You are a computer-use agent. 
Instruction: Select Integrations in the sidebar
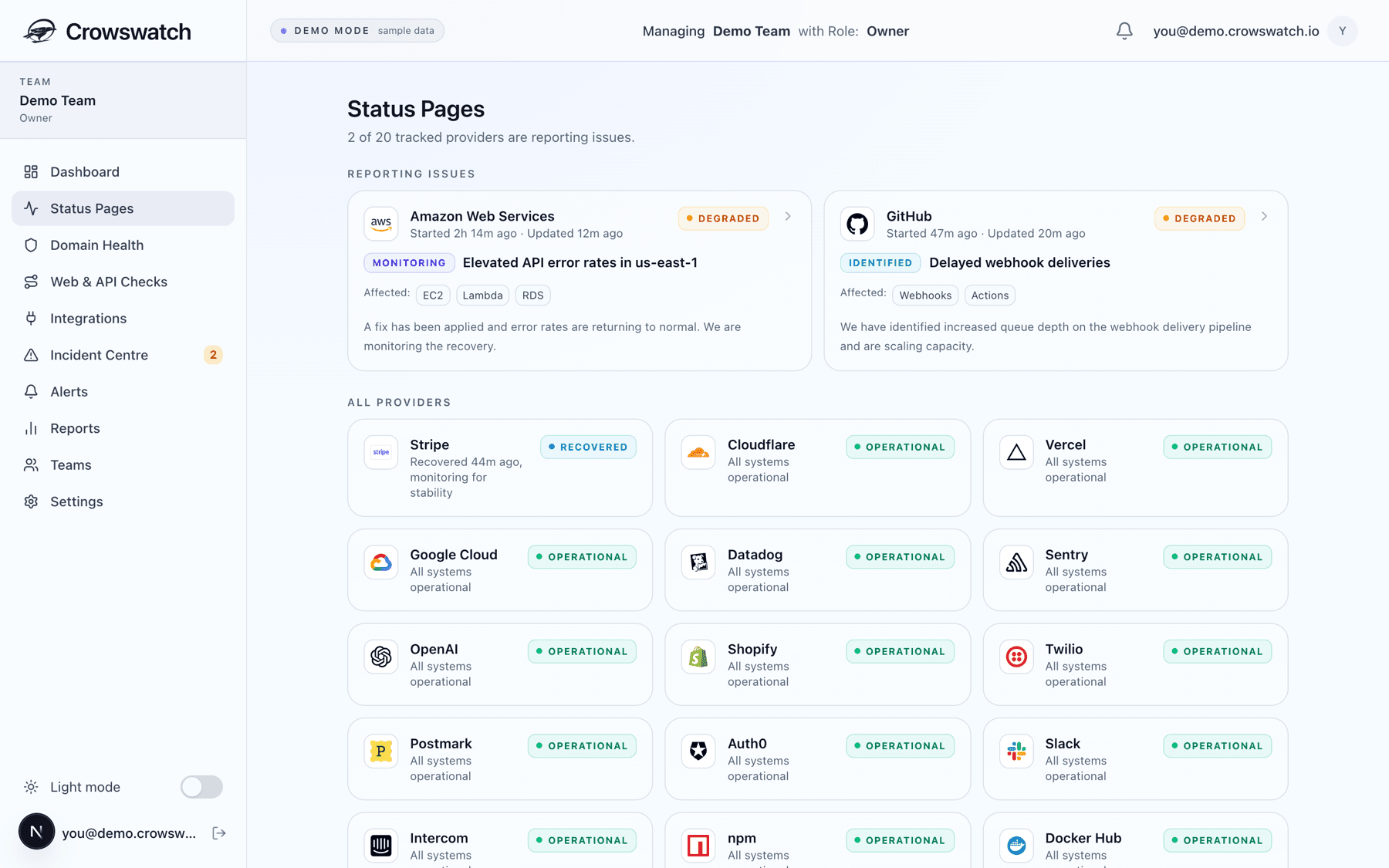coord(123,318)
